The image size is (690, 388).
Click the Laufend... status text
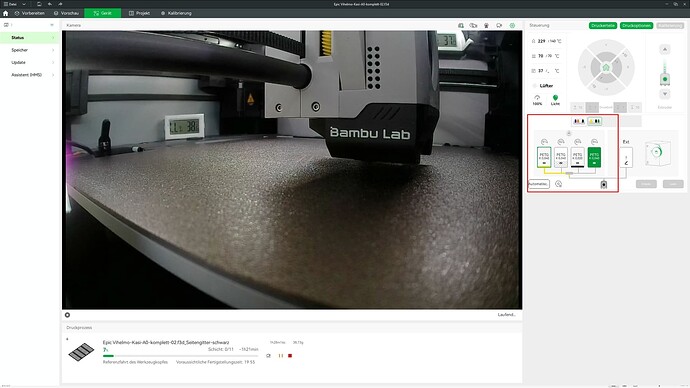[506, 315]
